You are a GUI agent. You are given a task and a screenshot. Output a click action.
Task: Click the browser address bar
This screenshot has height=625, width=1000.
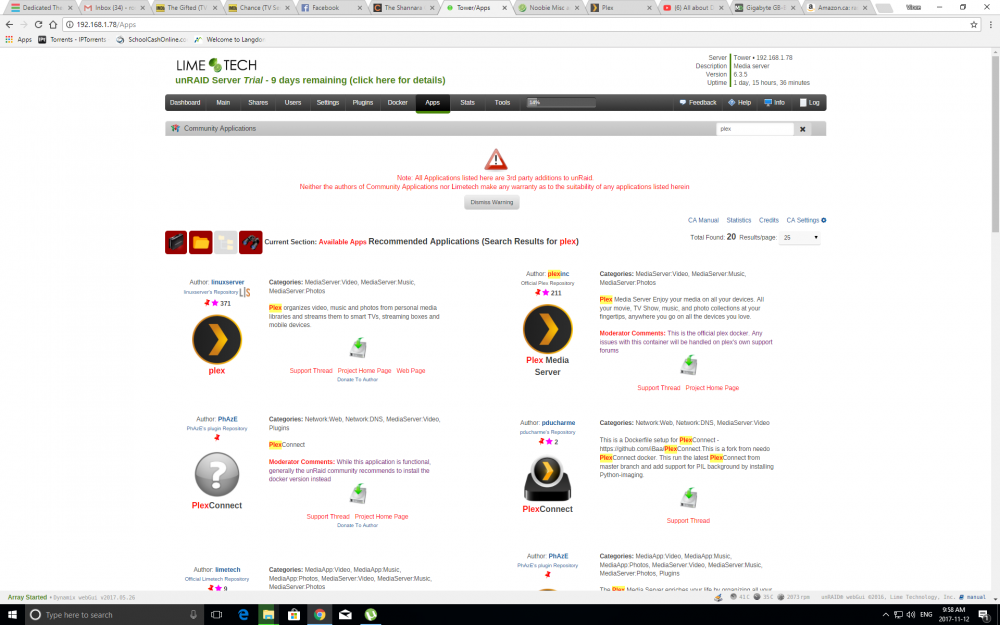click(517, 24)
